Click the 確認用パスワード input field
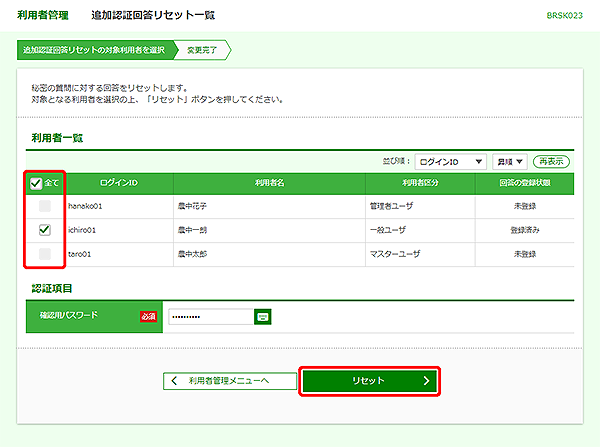The height and width of the screenshot is (447, 600). pyautogui.click(x=211, y=317)
